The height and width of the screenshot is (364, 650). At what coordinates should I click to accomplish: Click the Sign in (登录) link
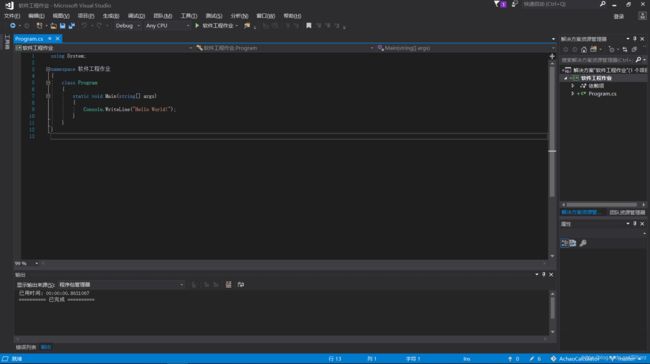618,16
